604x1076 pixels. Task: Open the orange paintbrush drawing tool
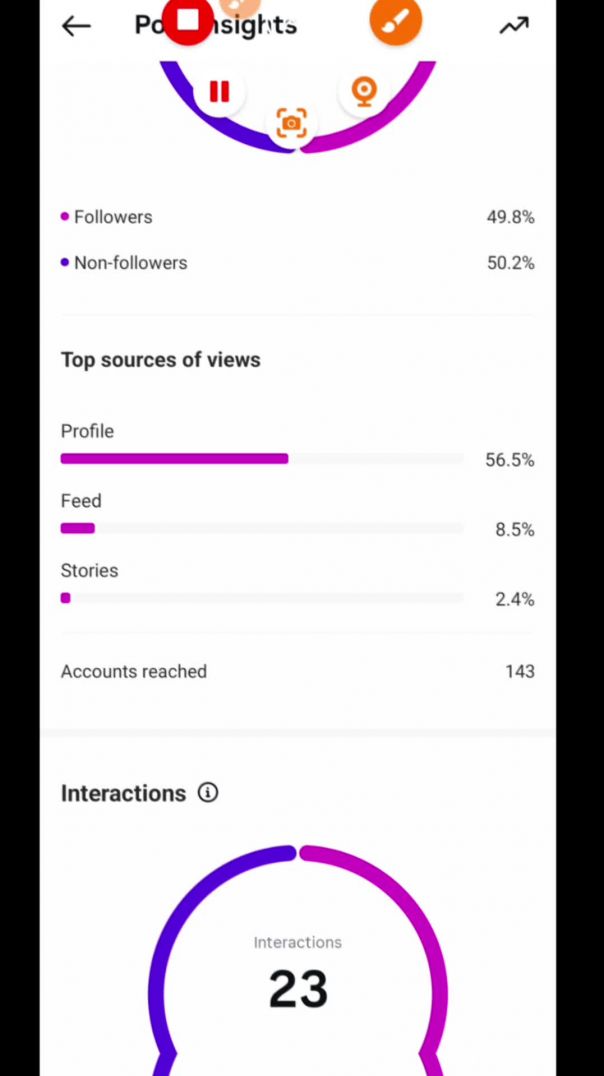click(x=395, y=20)
